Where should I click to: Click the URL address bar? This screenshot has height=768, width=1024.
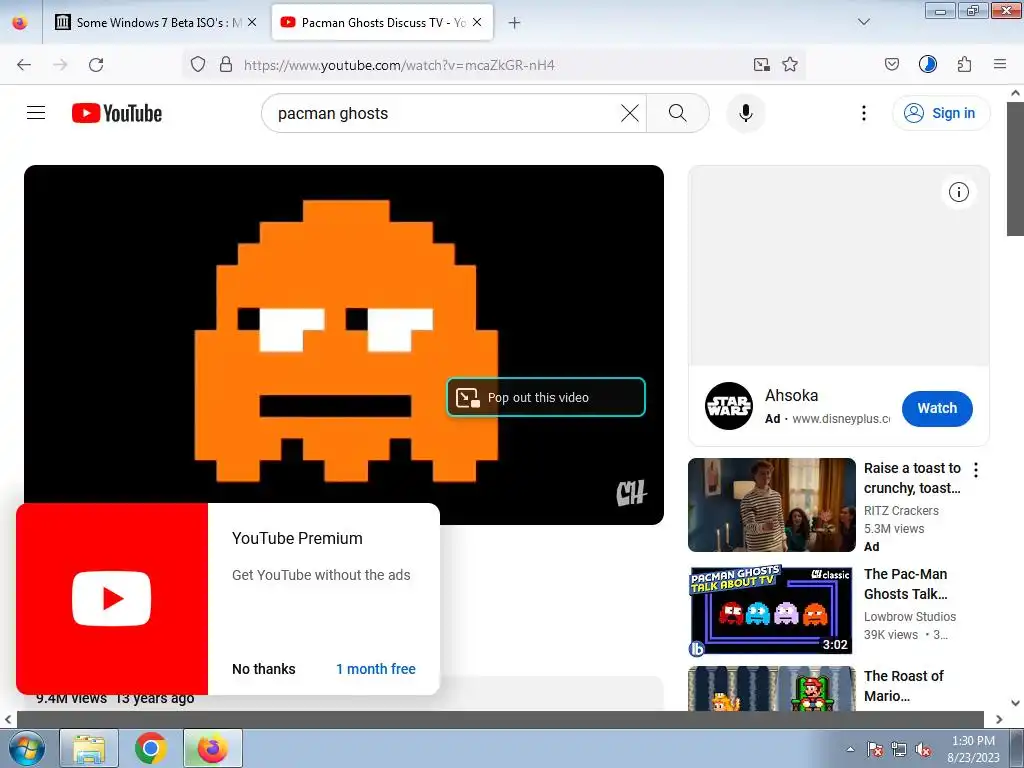coord(493,65)
